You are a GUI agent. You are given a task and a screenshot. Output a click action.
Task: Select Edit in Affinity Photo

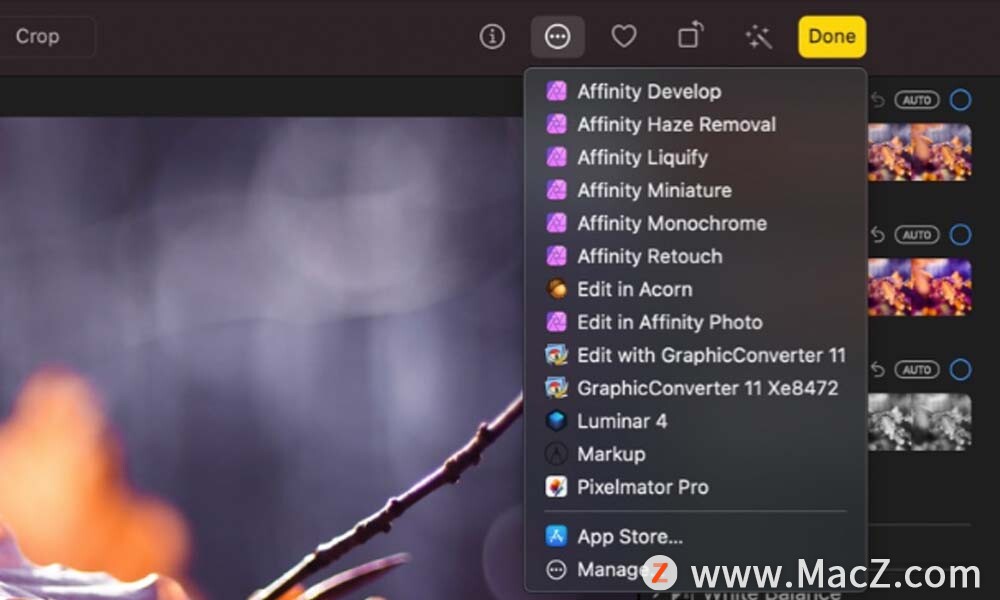[x=695, y=322]
